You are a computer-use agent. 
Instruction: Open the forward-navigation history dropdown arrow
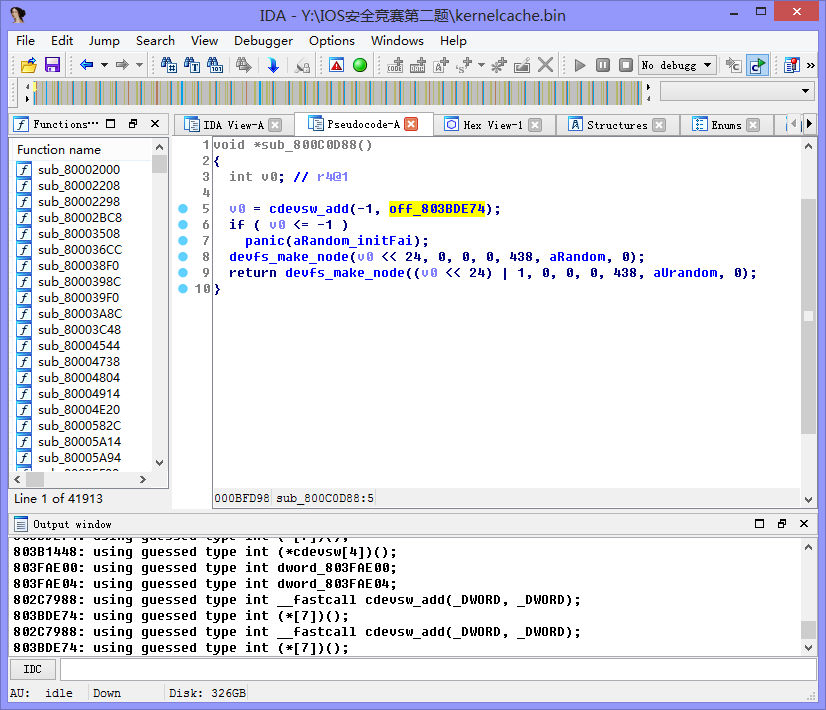140,65
